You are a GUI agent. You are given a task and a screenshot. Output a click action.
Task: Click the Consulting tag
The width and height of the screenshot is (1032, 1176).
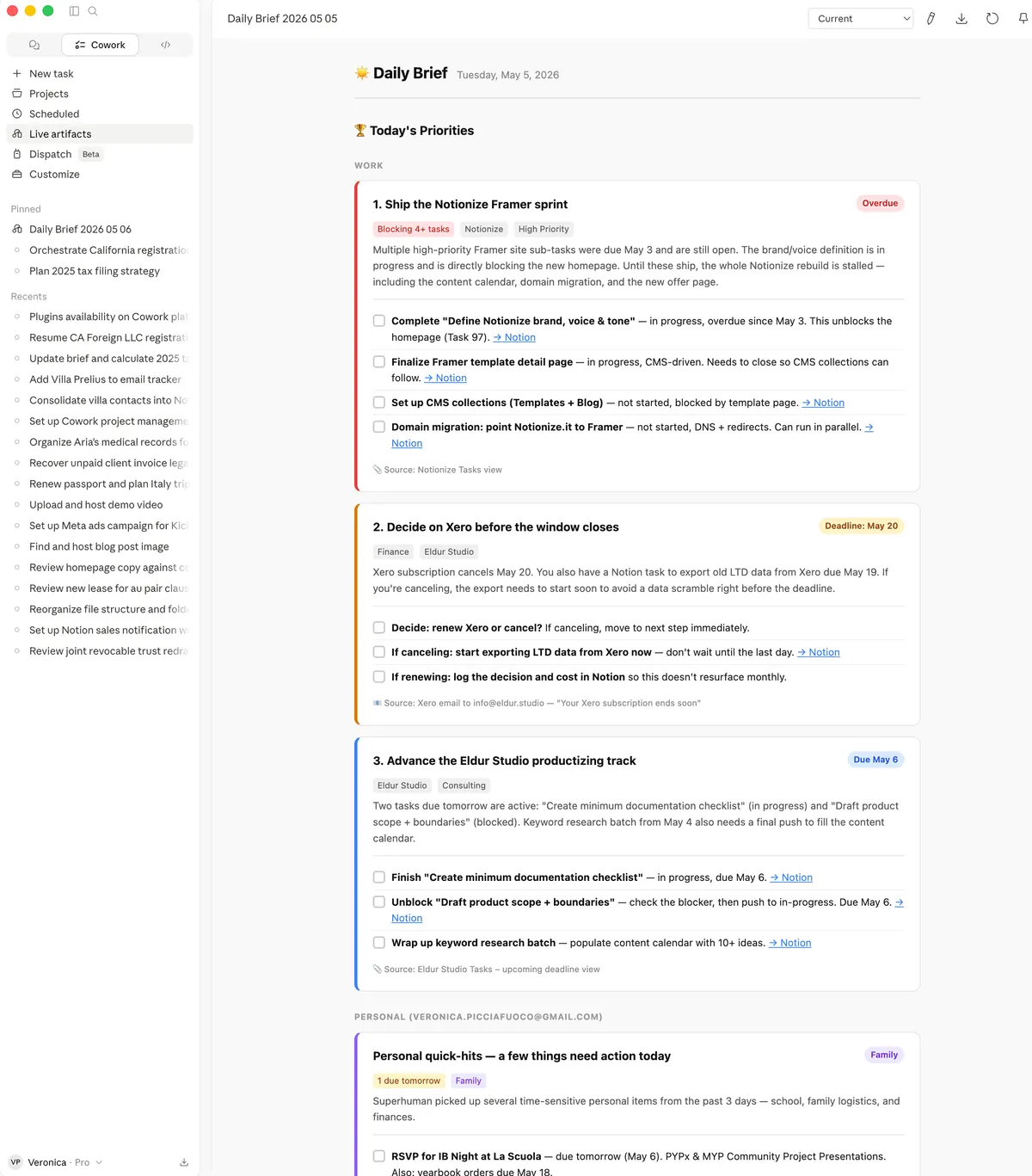(464, 786)
